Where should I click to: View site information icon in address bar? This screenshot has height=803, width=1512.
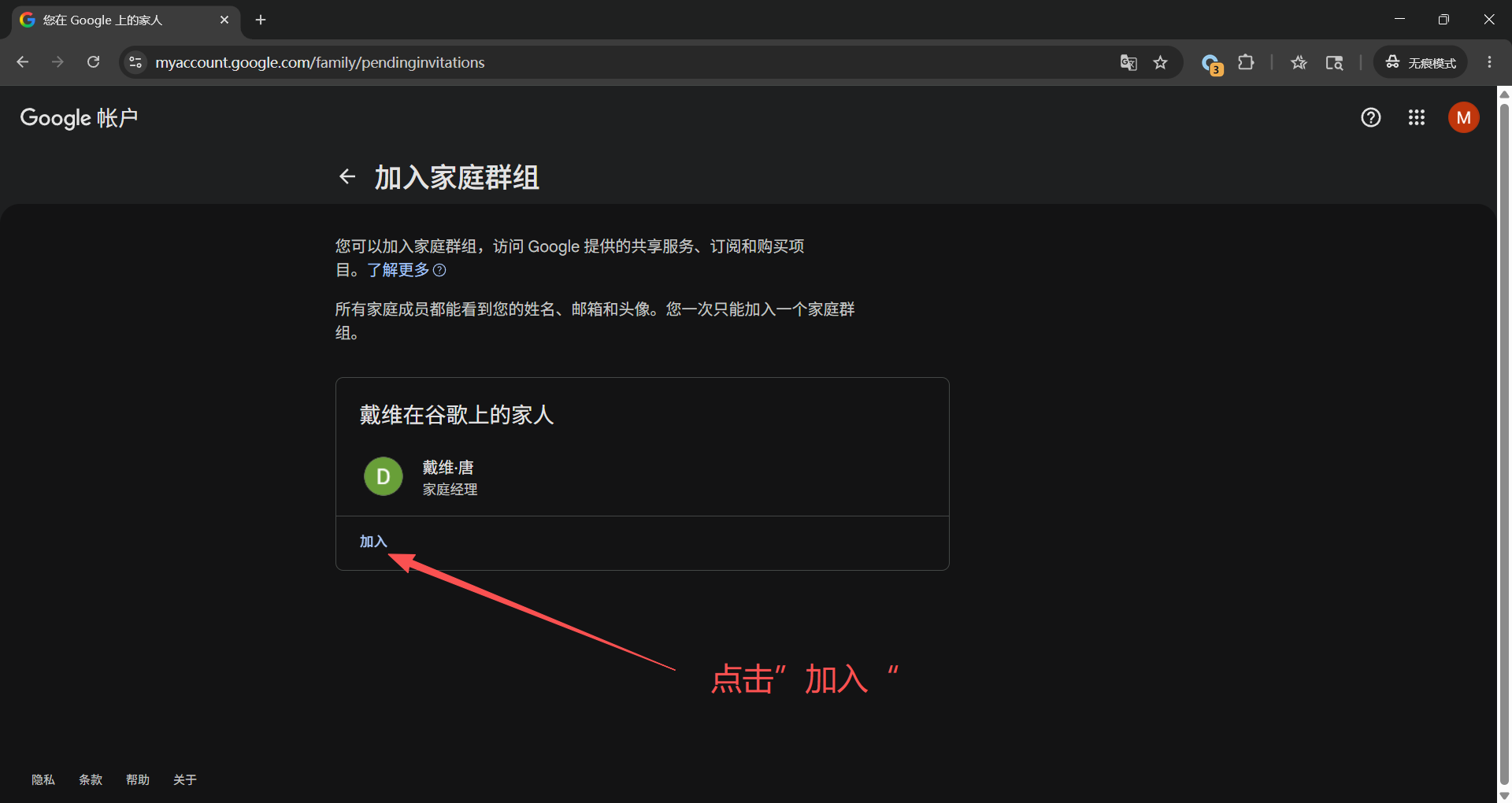(x=135, y=62)
